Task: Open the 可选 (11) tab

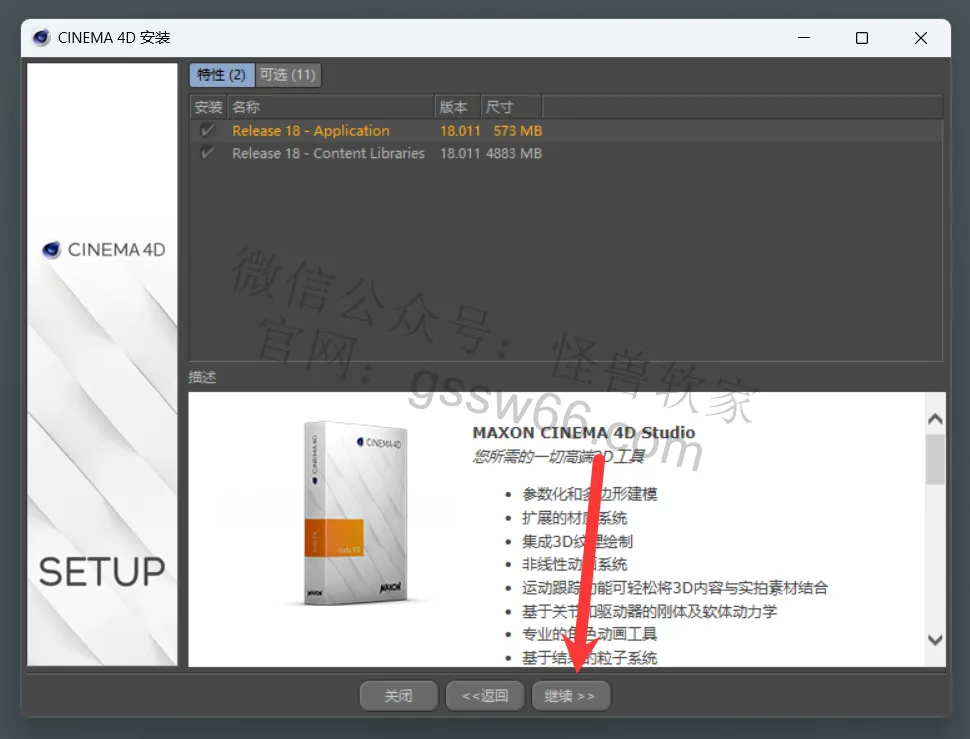Action: (x=288, y=75)
